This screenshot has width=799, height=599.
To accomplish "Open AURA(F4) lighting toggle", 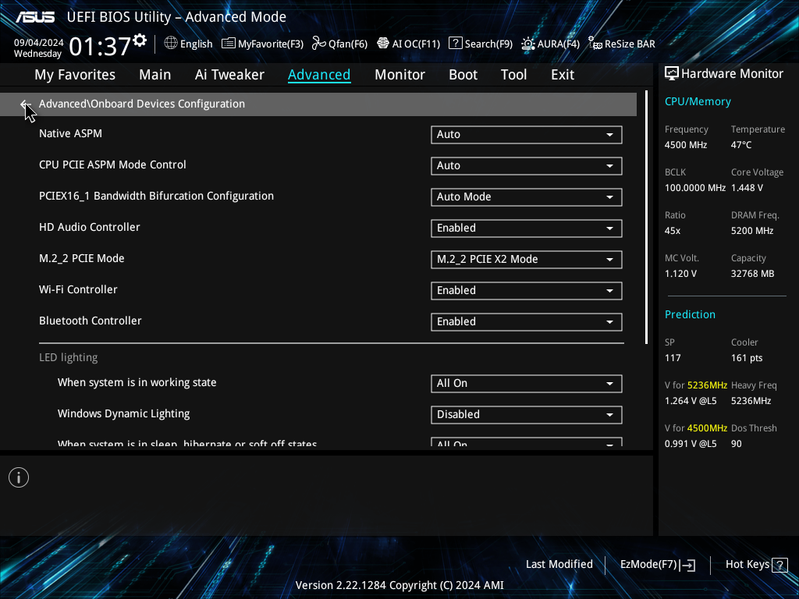I will coord(528,44).
